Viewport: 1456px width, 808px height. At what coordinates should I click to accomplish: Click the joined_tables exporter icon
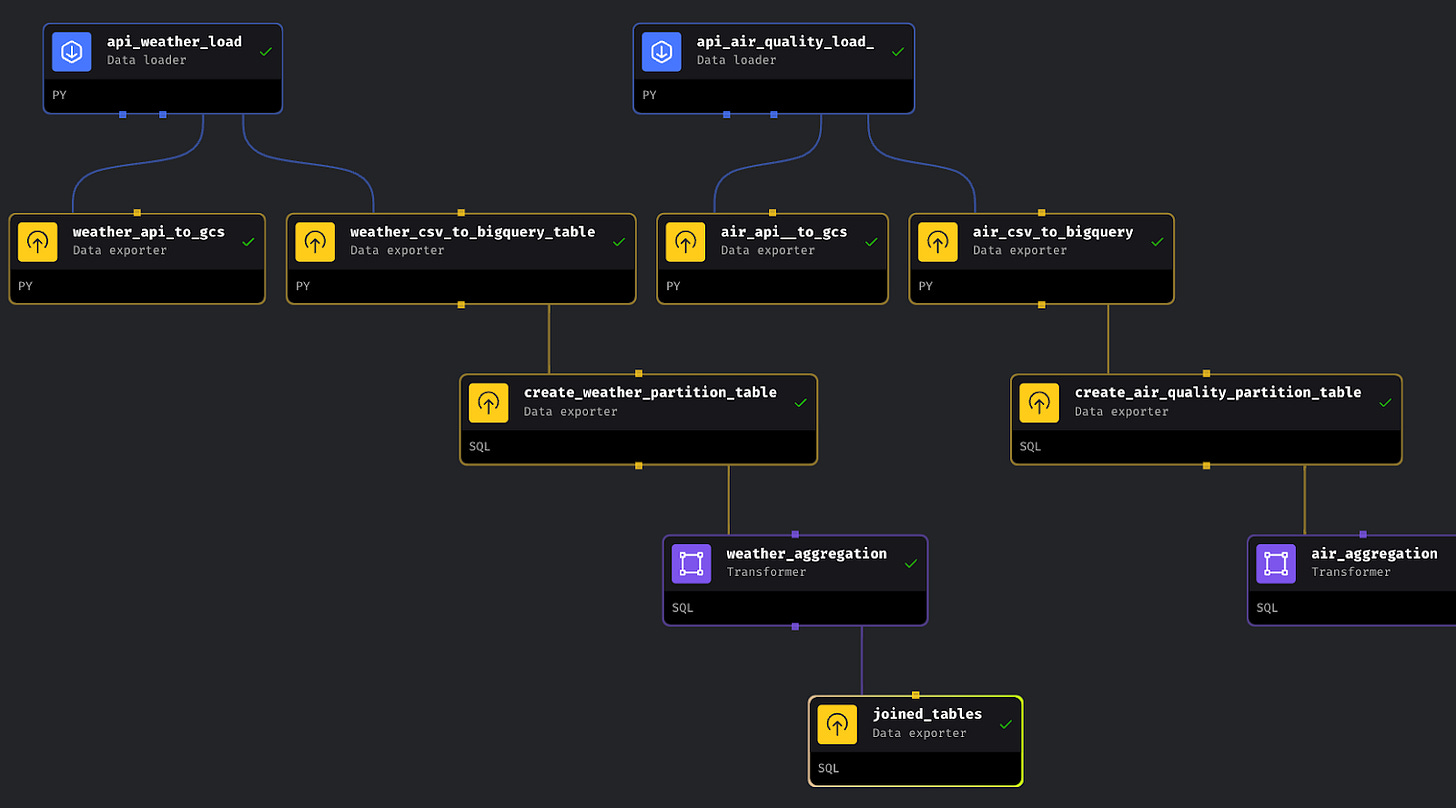click(838, 725)
